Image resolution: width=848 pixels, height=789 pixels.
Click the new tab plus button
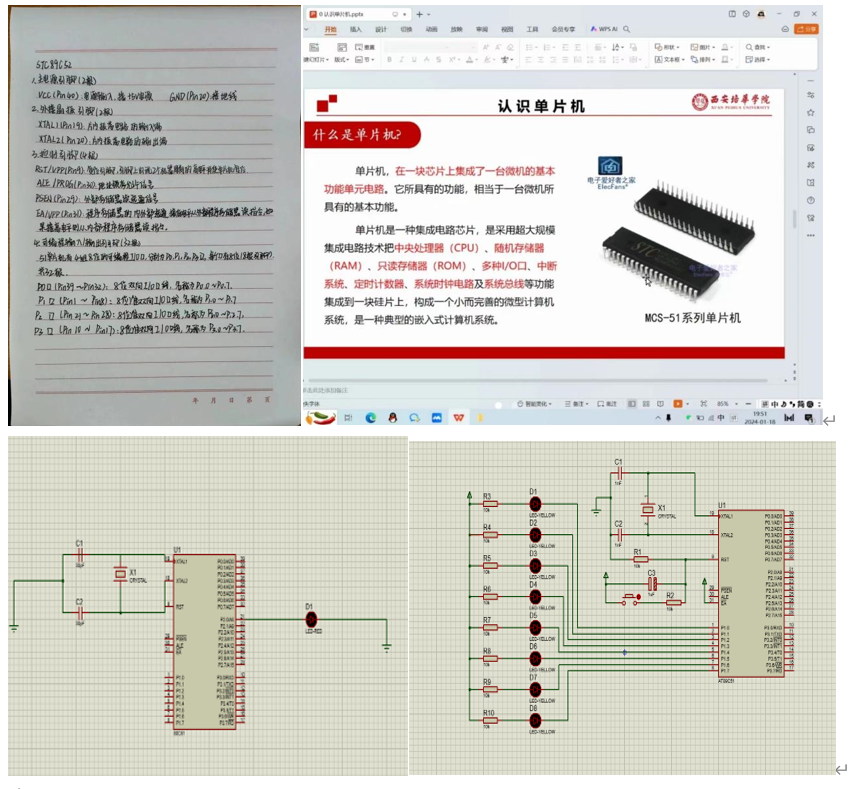[417, 14]
